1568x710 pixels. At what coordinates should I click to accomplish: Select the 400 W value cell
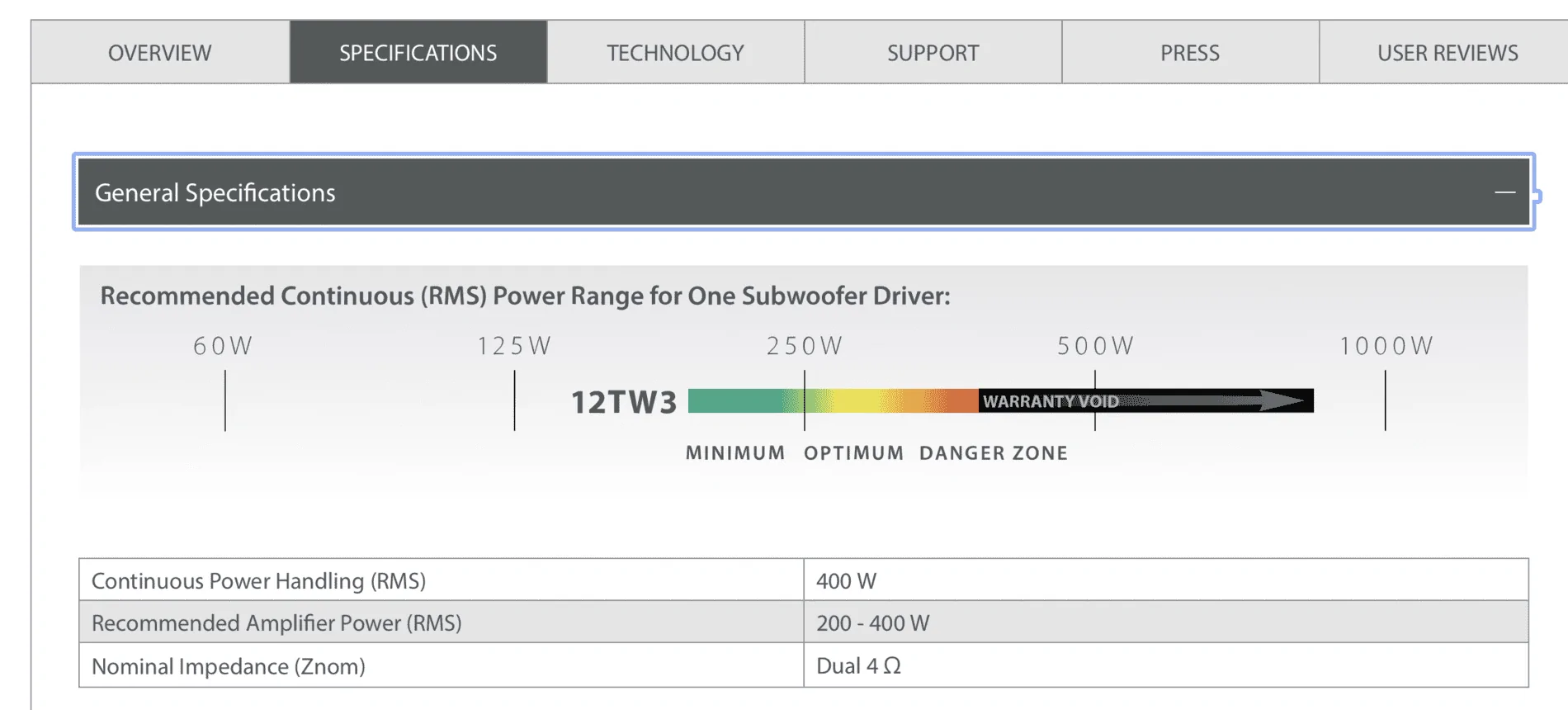click(1166, 580)
